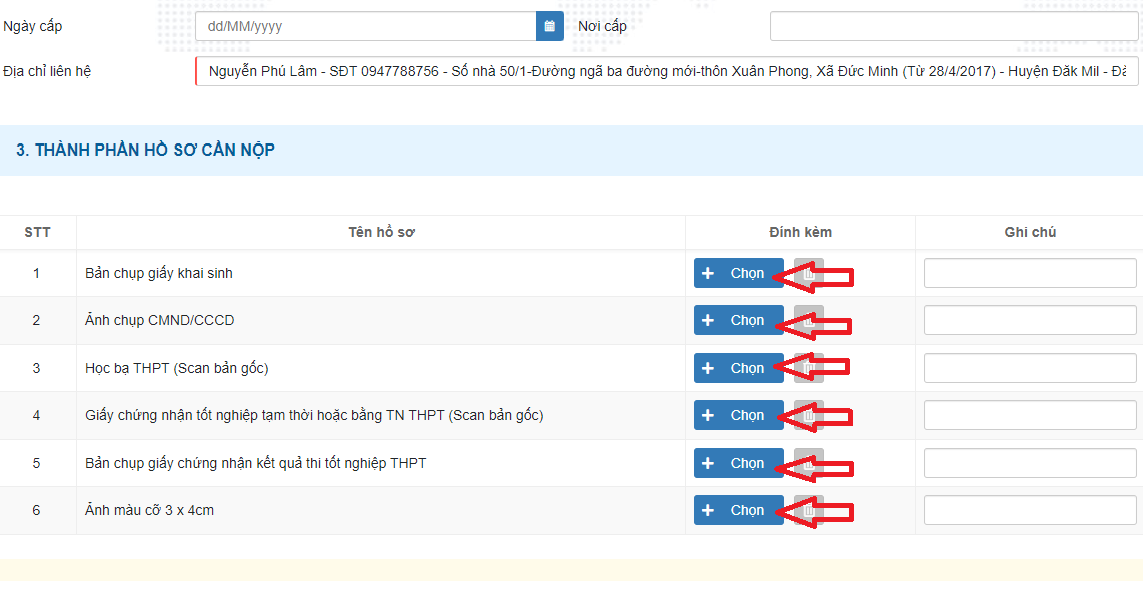Click the 'Giấy chứng nhận tốt nghiệp tạm thời' row text

click(314, 416)
